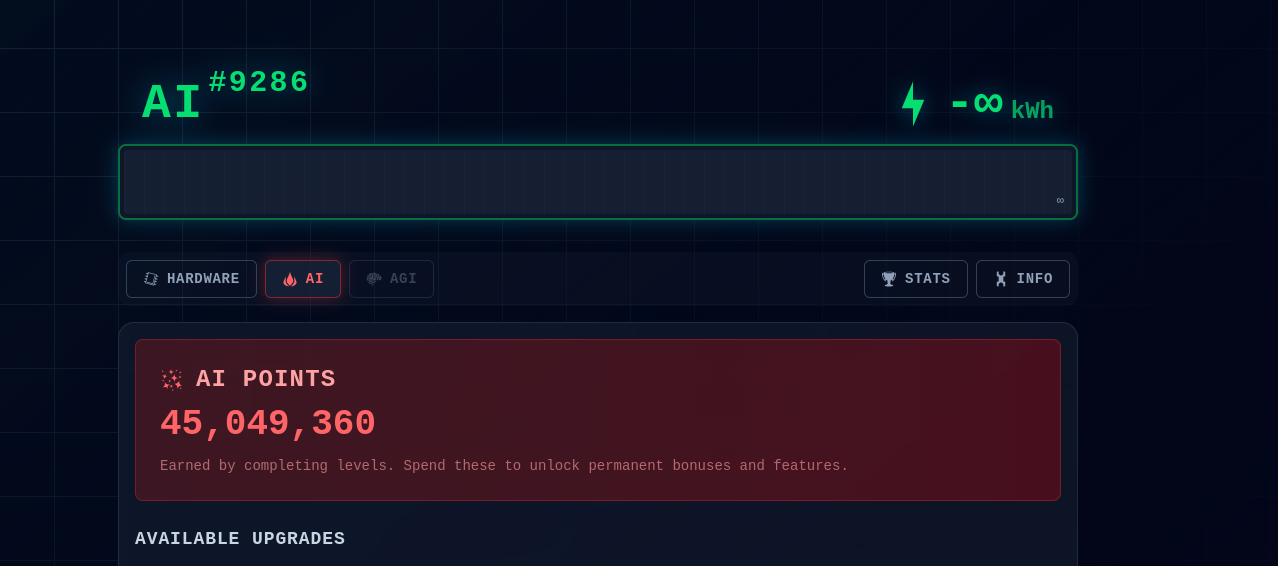Click the sparkle icon beside AI Points
This screenshot has width=1278, height=566.
click(172, 380)
